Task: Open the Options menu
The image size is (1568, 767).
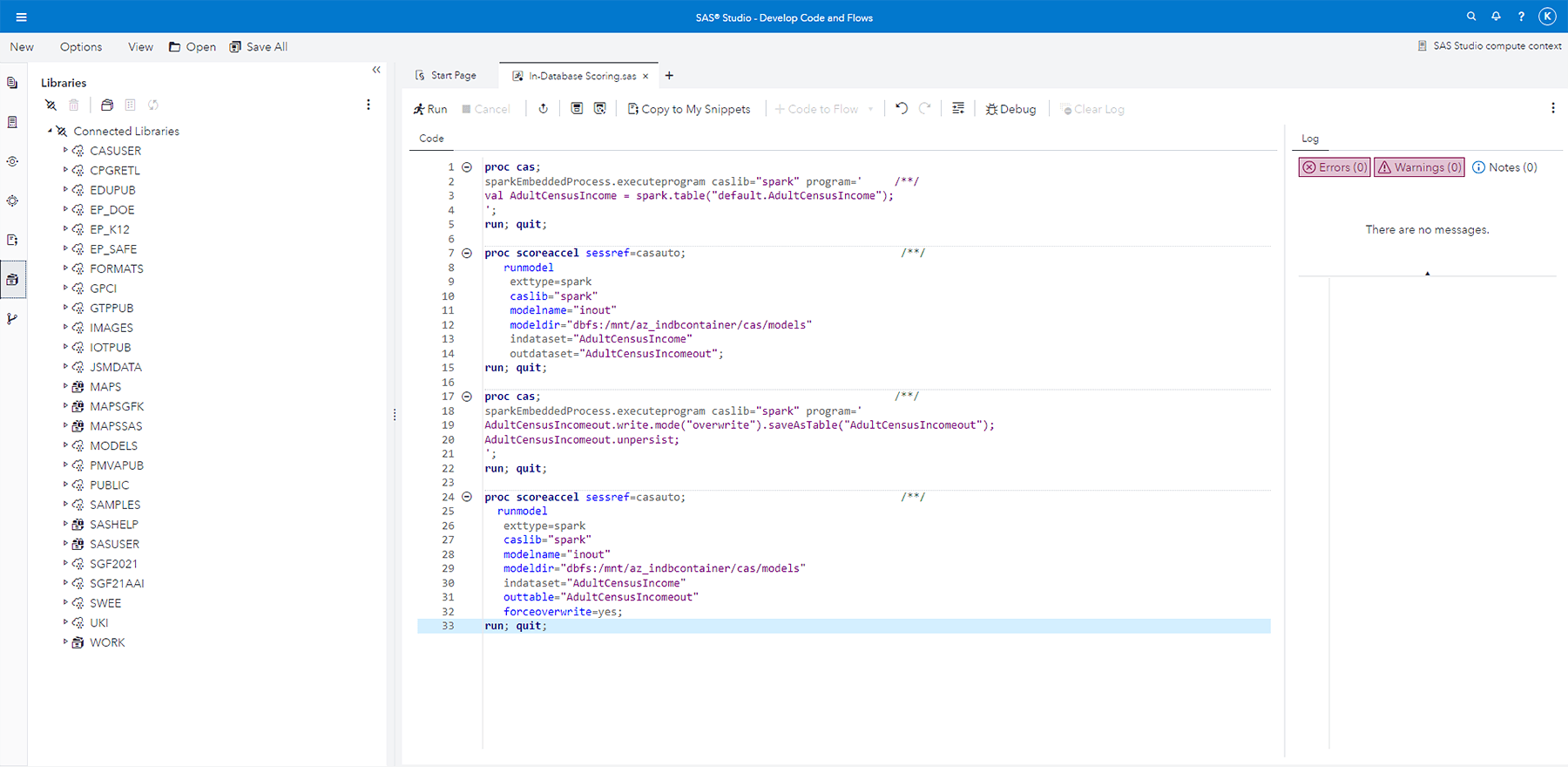Action: pyautogui.click(x=81, y=47)
